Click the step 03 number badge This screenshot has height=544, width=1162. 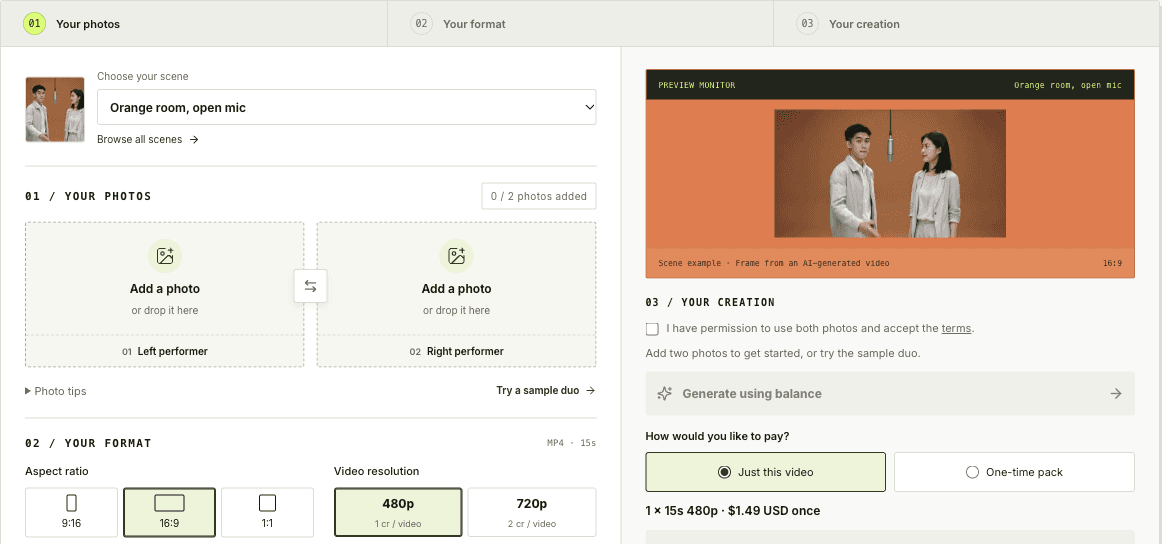coord(808,24)
